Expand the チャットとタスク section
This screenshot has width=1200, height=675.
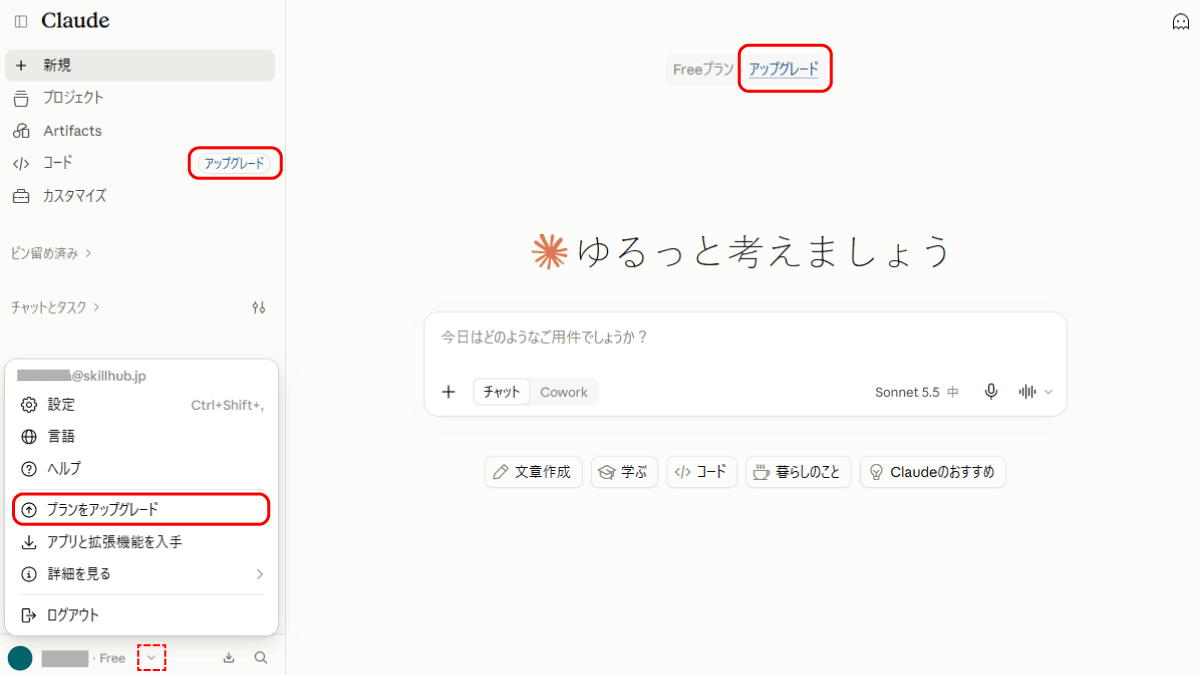pos(55,307)
